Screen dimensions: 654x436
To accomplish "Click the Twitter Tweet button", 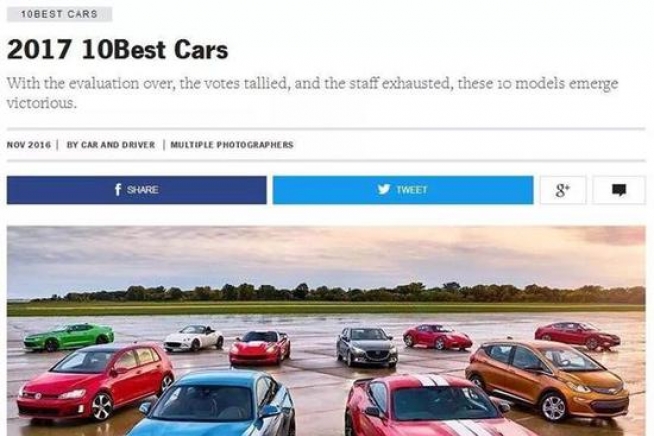I will click(403, 190).
